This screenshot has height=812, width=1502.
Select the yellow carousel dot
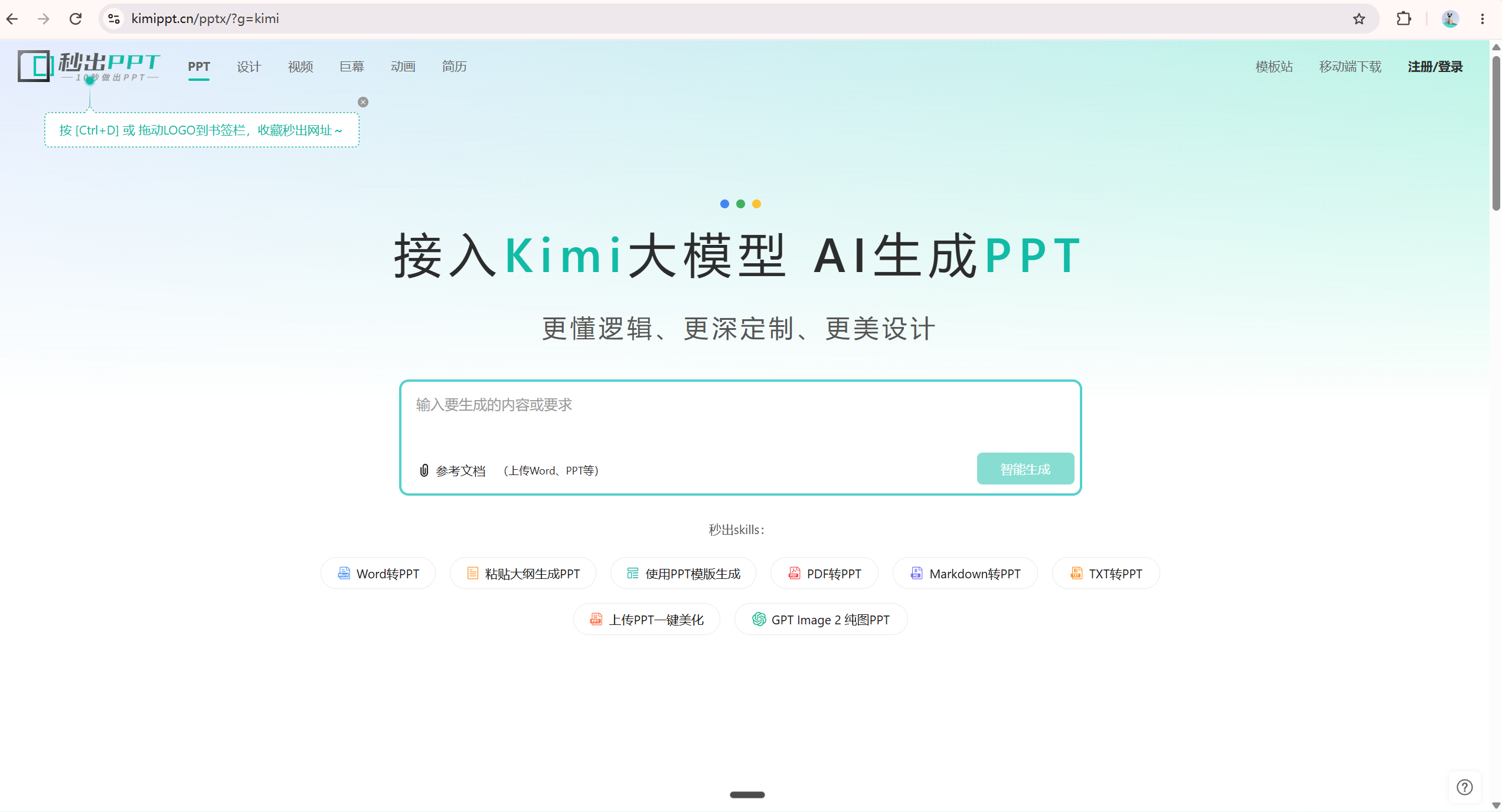[756, 204]
